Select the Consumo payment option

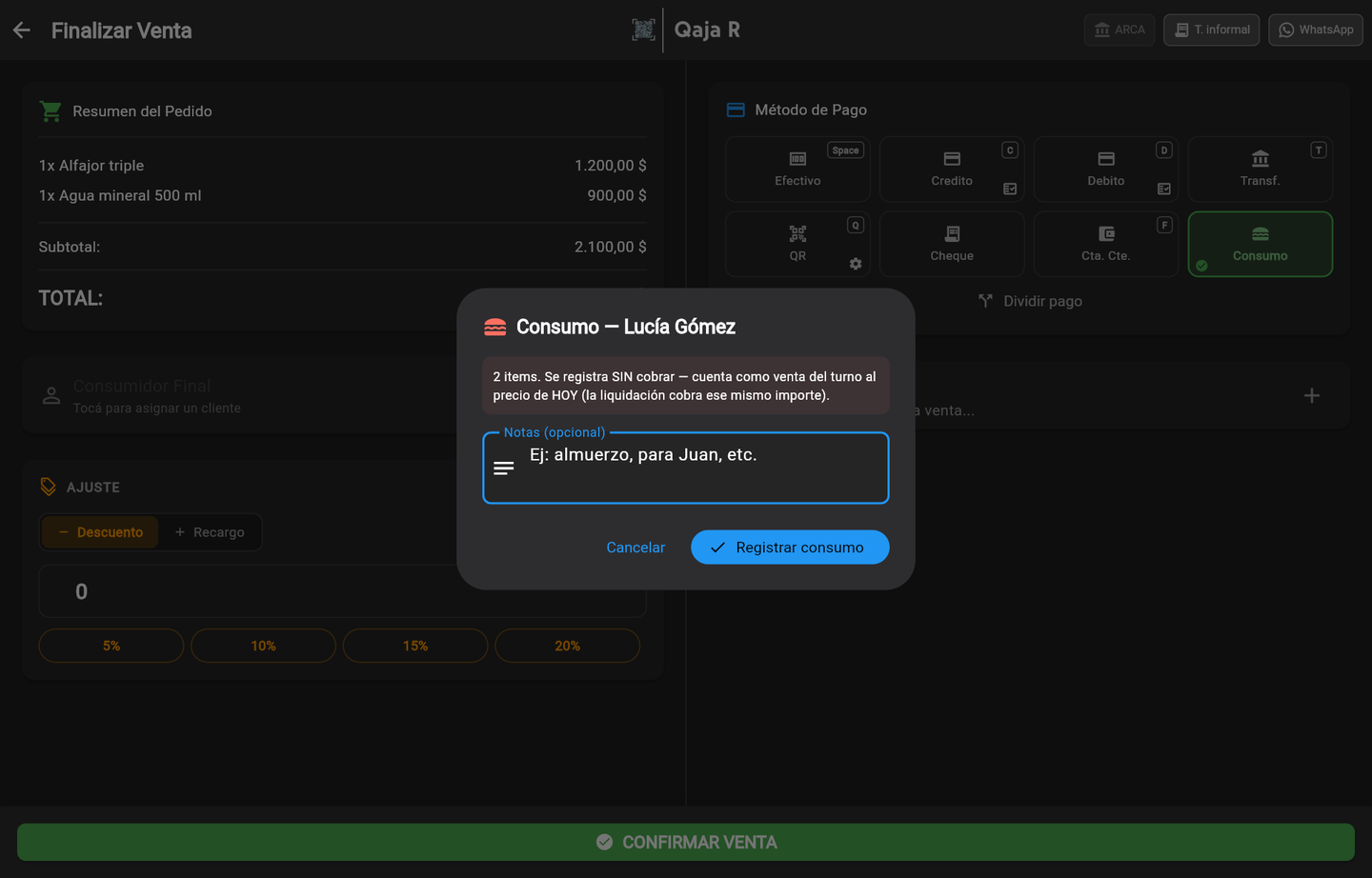[1260, 244]
